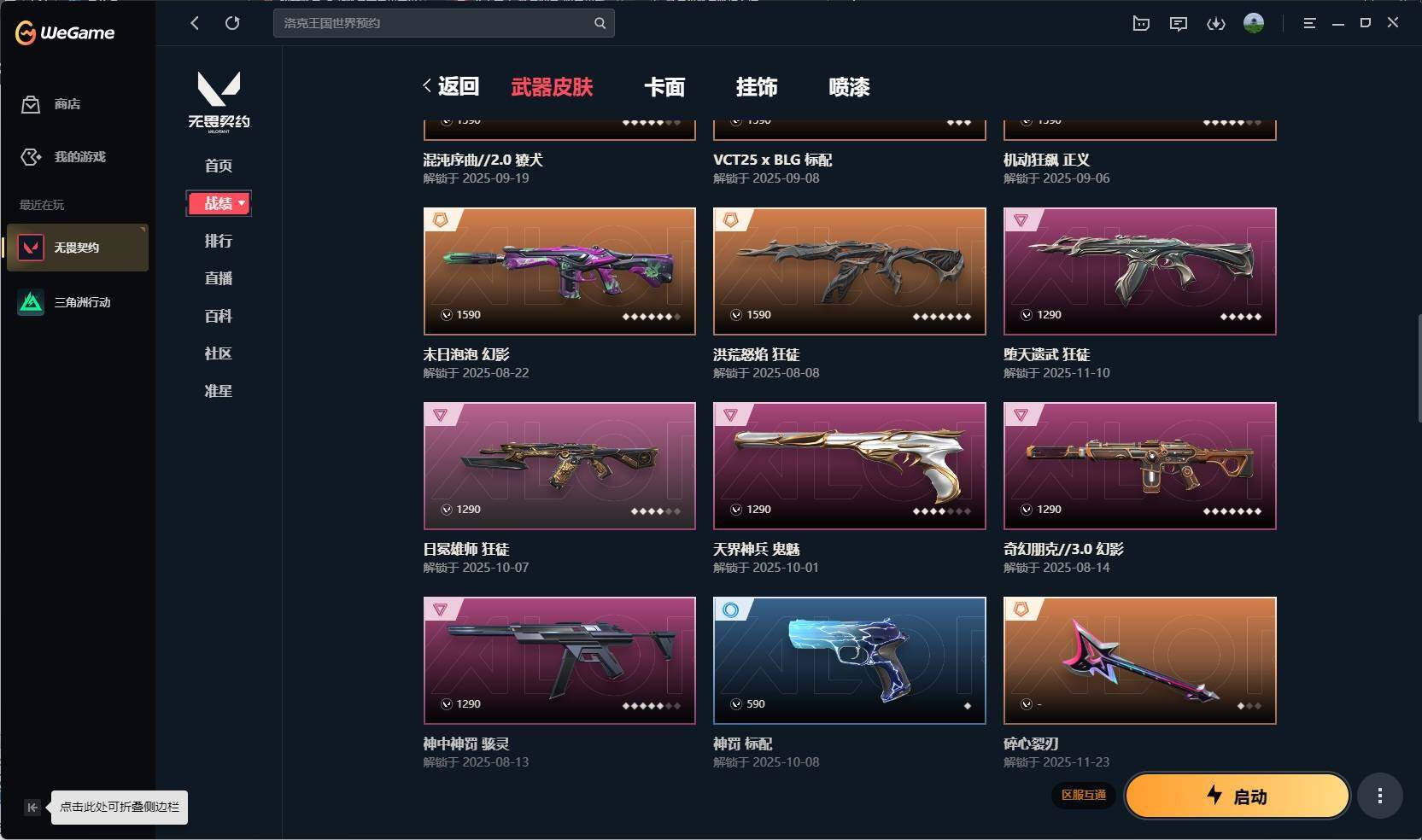1422x840 pixels.
Task: Open the messages chat icon
Action: click(x=1179, y=24)
